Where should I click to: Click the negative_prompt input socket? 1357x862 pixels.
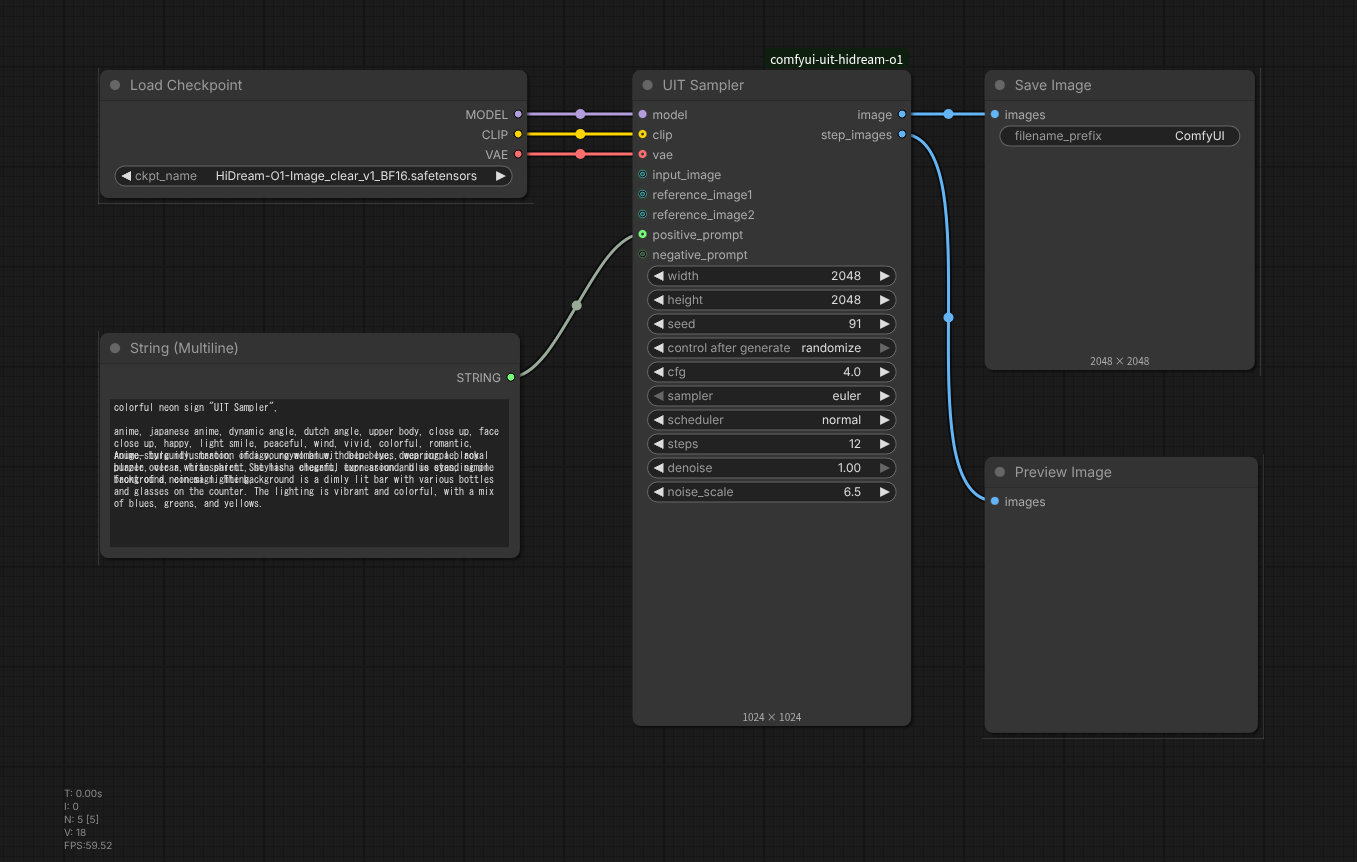(642, 255)
